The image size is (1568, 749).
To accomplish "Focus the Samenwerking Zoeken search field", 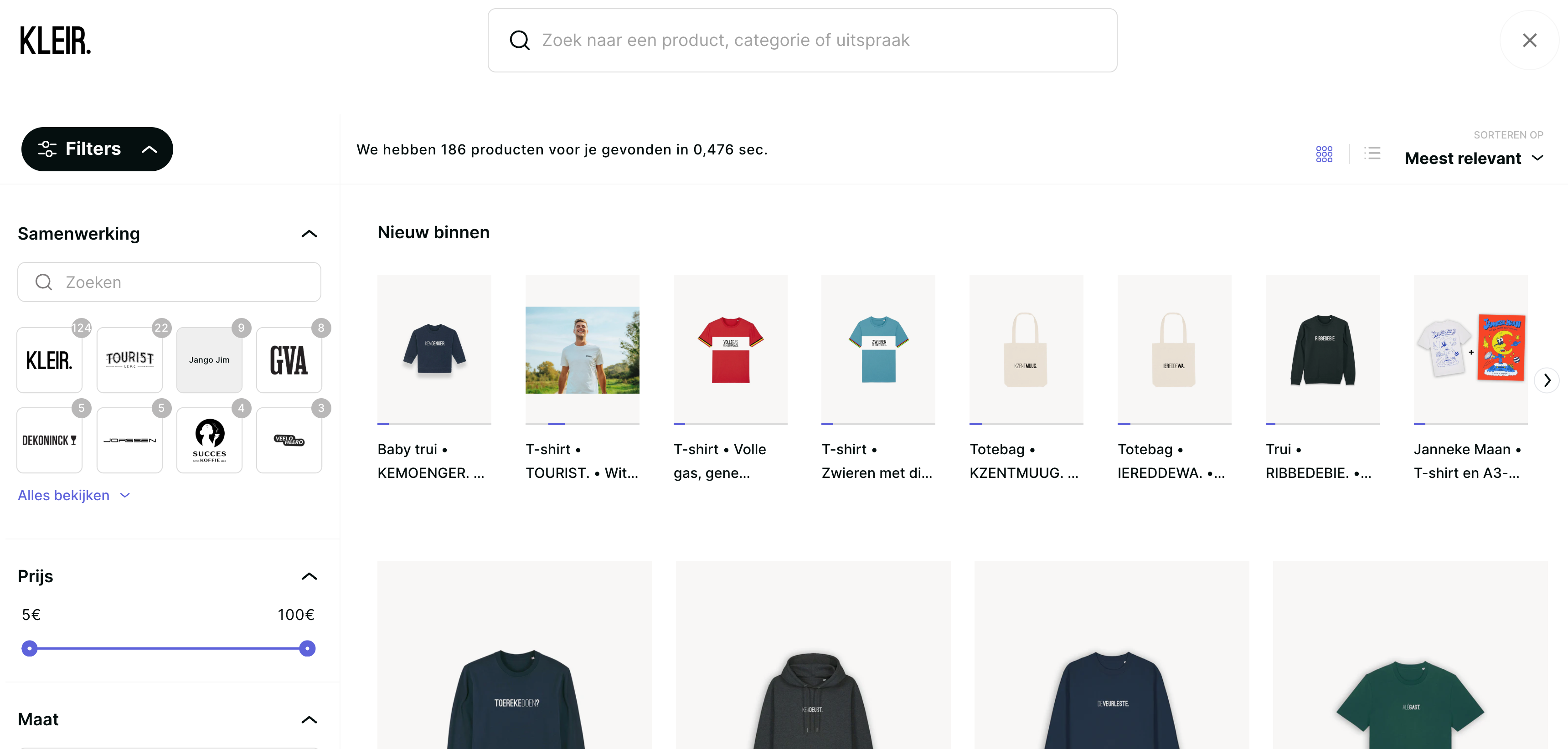I will [x=169, y=282].
